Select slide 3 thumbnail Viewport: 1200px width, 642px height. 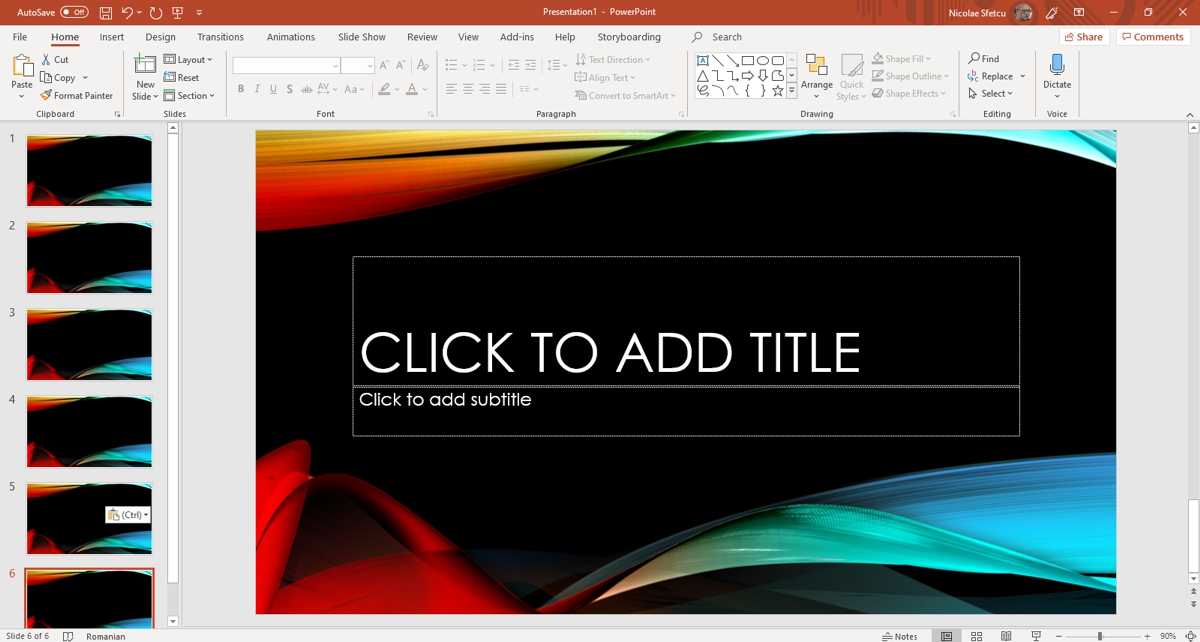89,345
